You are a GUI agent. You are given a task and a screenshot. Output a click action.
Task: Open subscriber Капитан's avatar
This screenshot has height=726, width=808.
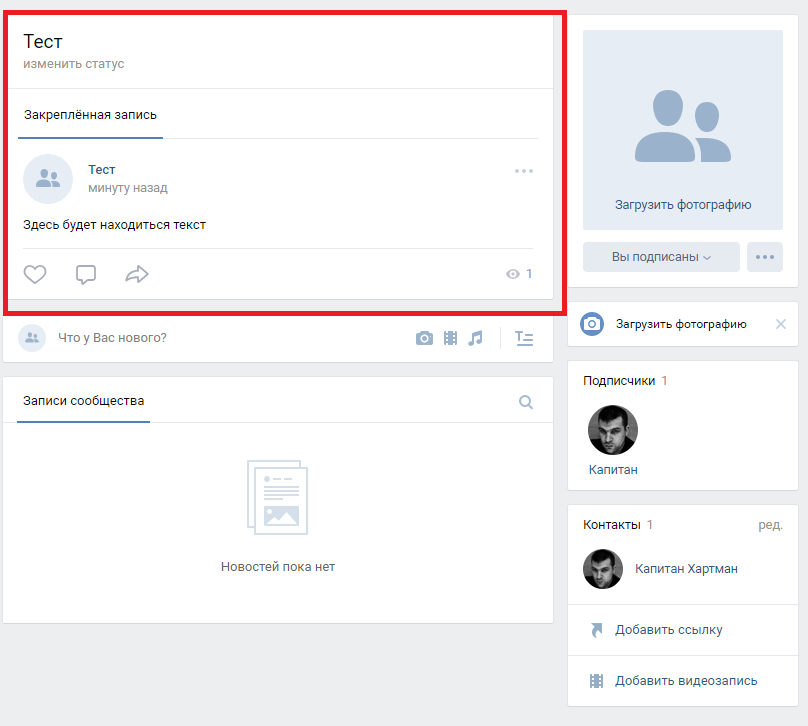(613, 430)
